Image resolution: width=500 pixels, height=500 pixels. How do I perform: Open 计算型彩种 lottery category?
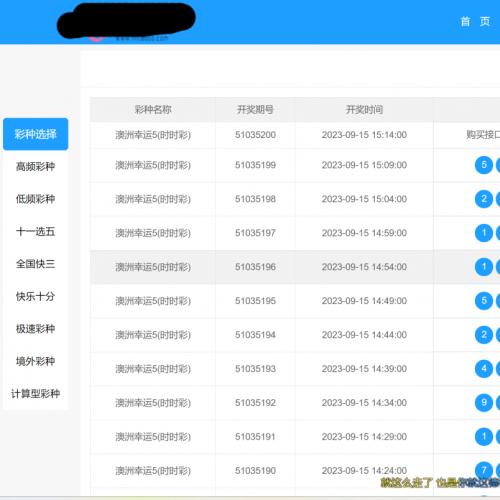pos(36,394)
